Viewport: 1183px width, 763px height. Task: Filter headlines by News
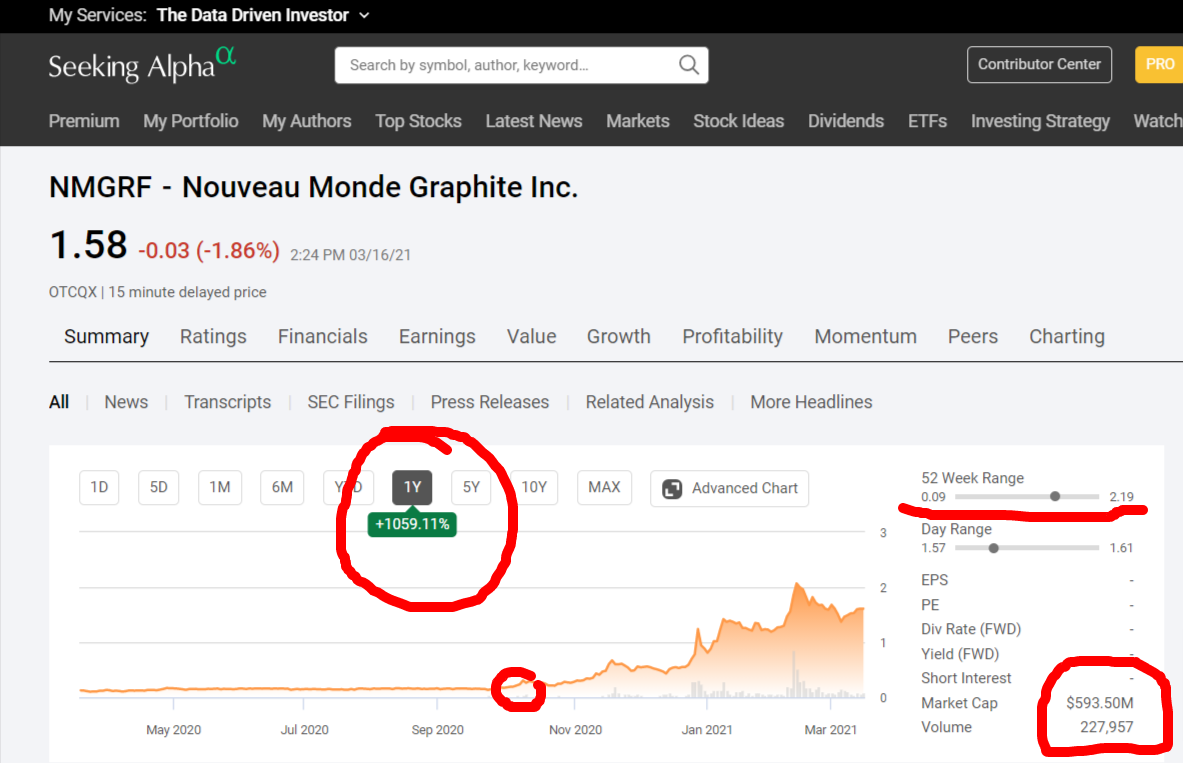click(126, 402)
